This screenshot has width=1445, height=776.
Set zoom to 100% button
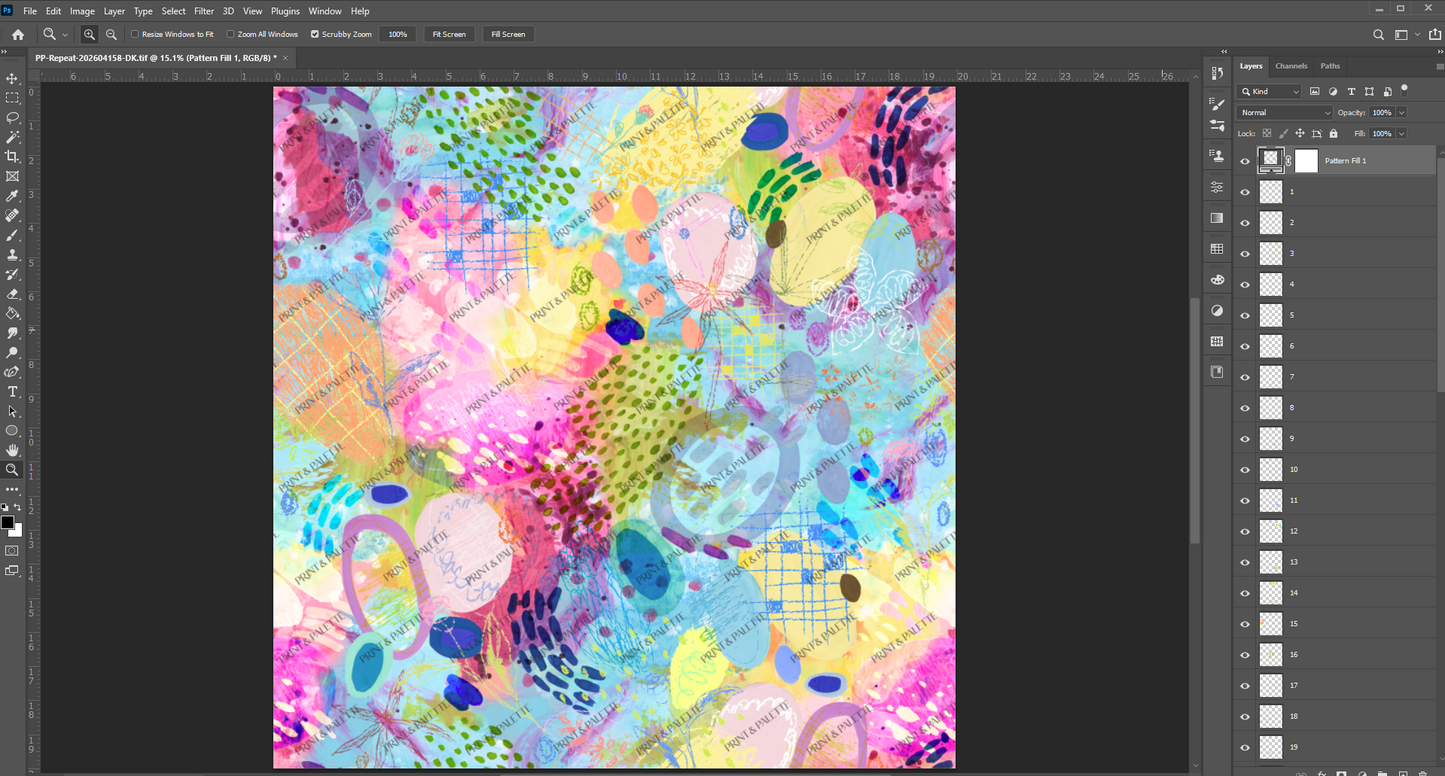398,34
